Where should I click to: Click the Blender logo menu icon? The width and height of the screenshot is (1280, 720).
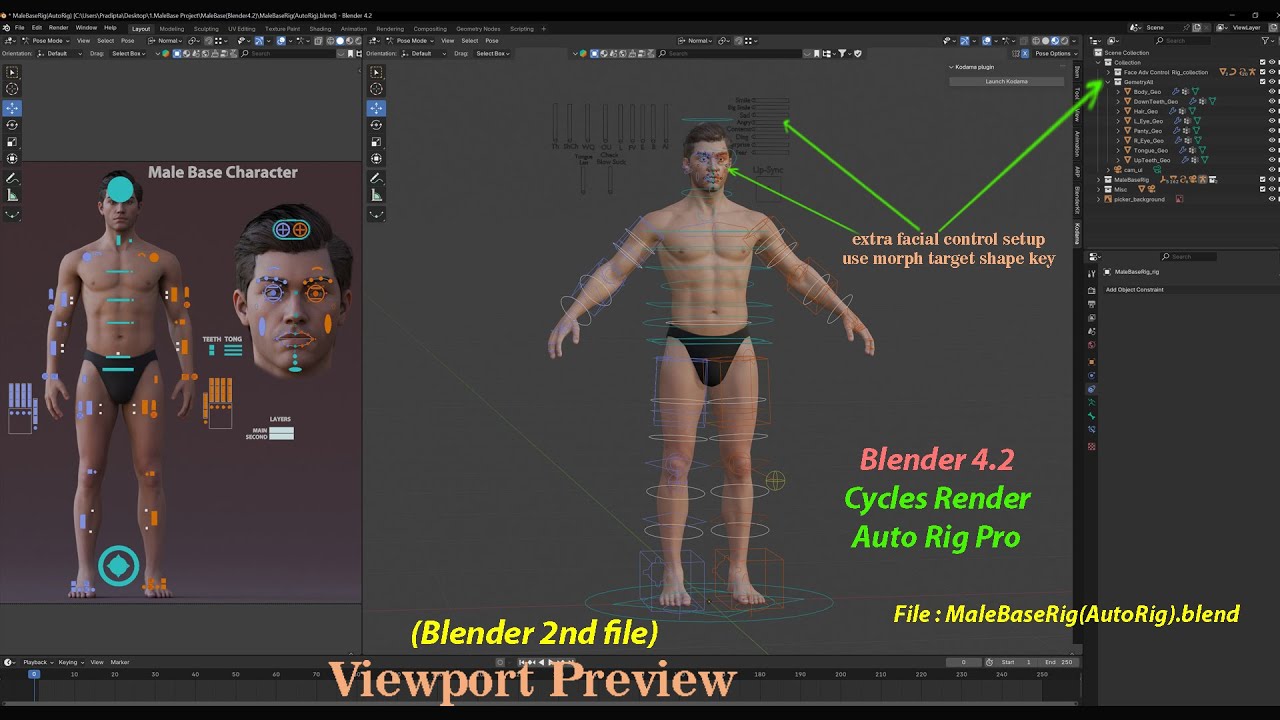click(6, 28)
